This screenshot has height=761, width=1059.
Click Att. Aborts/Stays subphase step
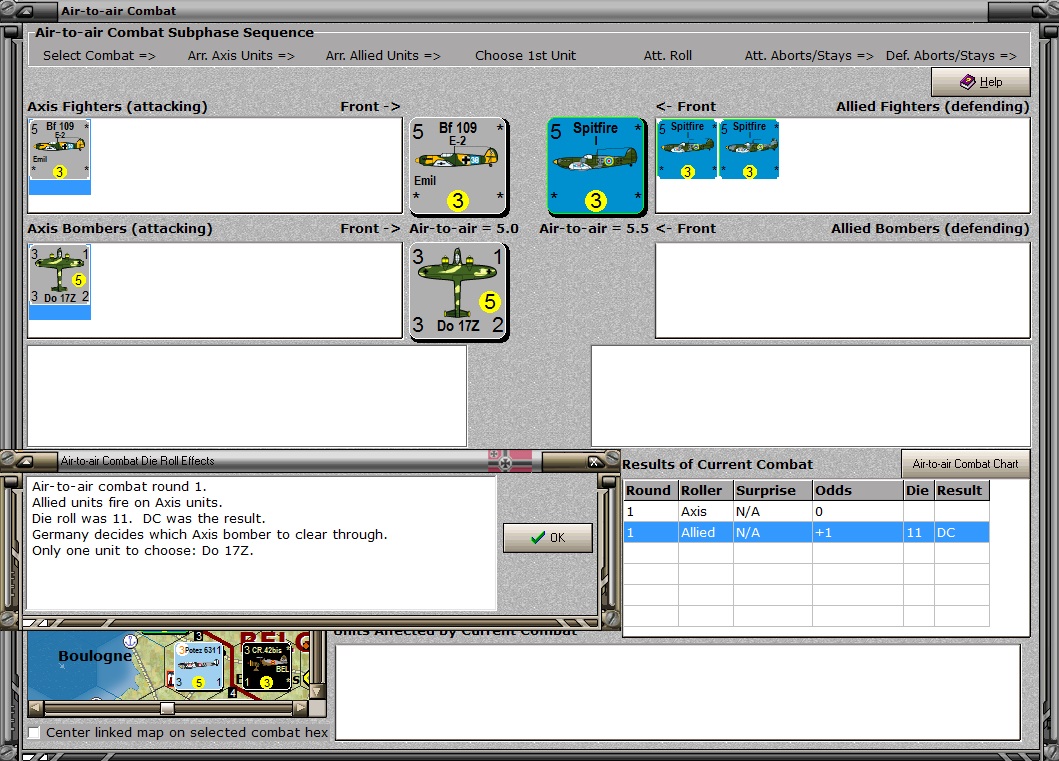[x=809, y=55]
